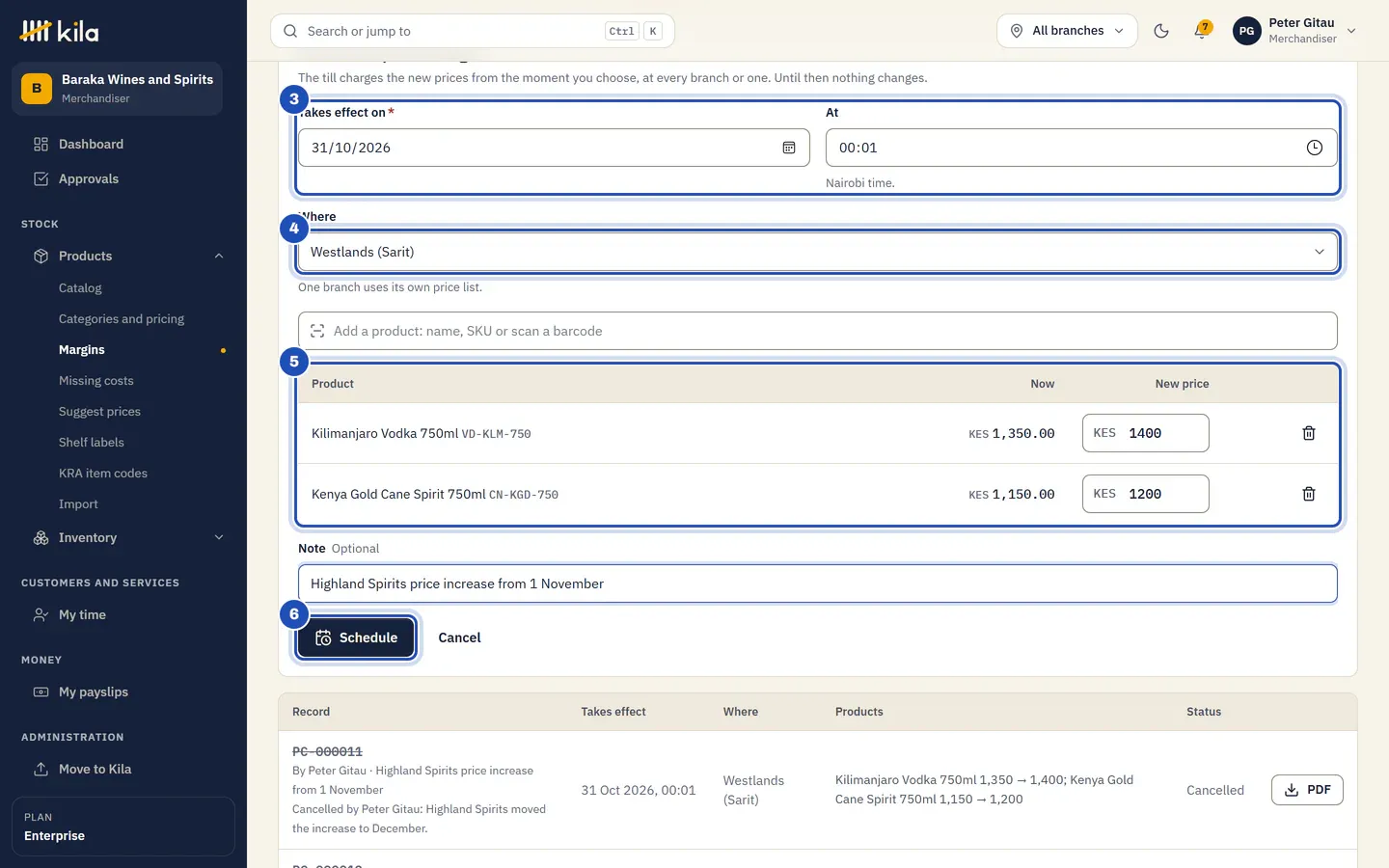This screenshot has height=868, width=1389.
Task: Open Categories and pricing page
Action: tap(122, 318)
